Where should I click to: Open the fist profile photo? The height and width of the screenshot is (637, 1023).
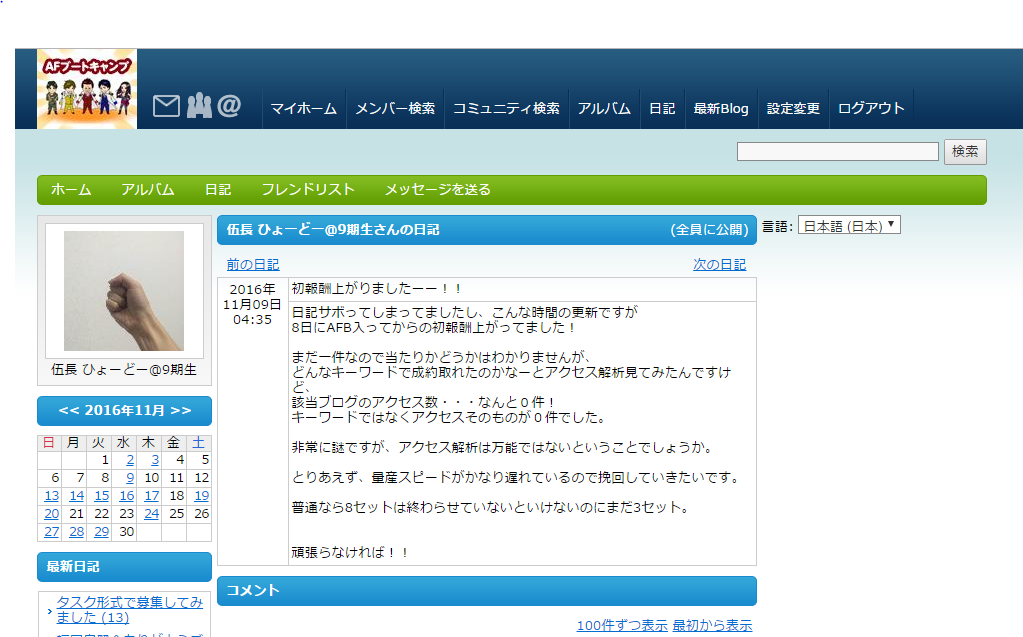click(124, 291)
